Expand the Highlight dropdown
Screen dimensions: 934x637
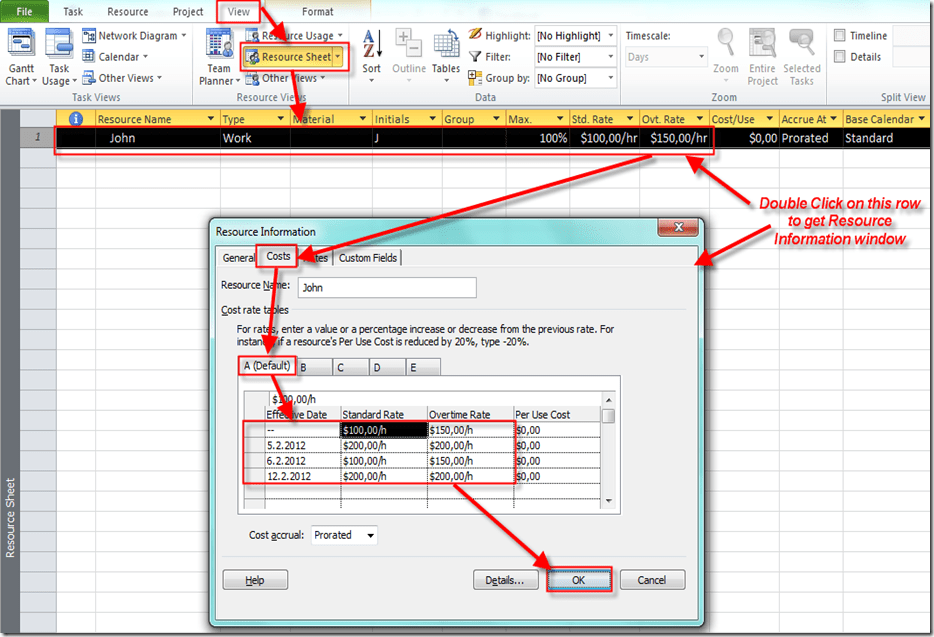click(x=575, y=36)
